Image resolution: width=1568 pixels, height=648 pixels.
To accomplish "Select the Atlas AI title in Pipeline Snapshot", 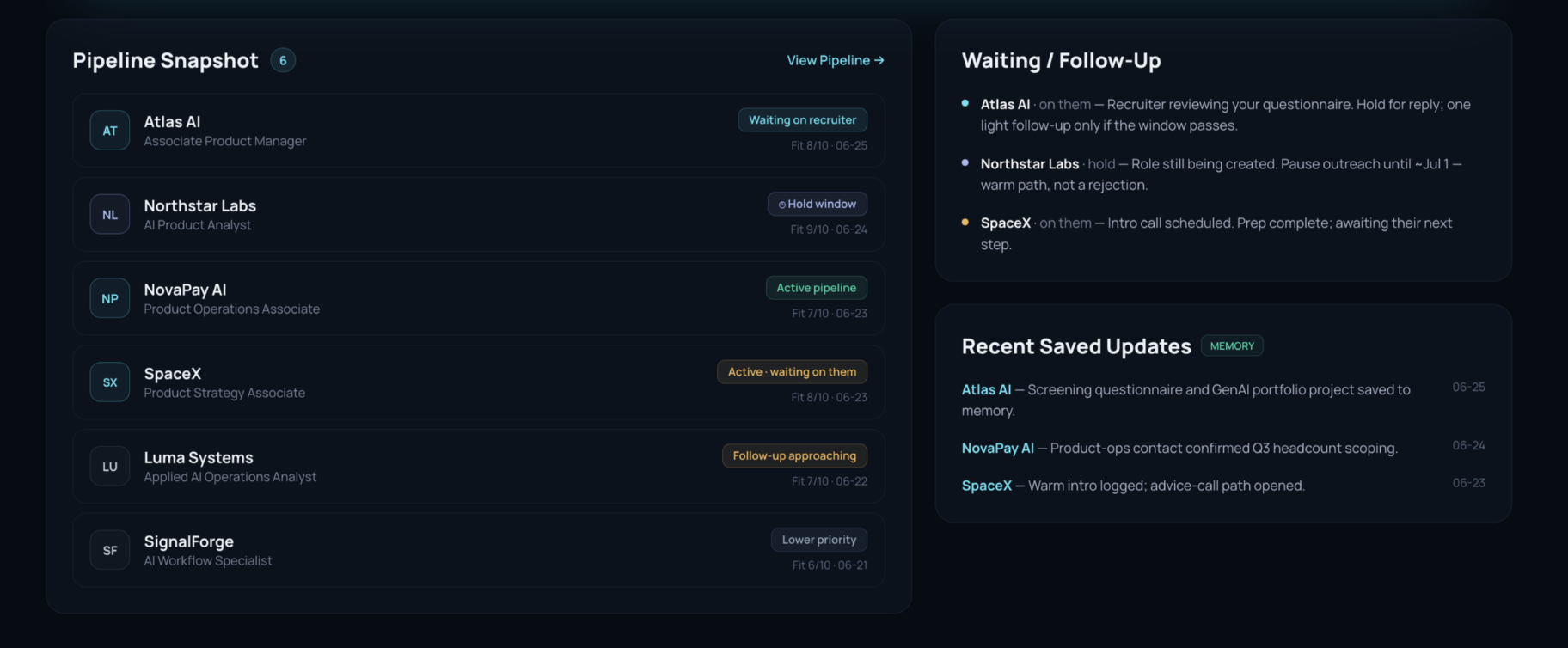I will [x=172, y=122].
